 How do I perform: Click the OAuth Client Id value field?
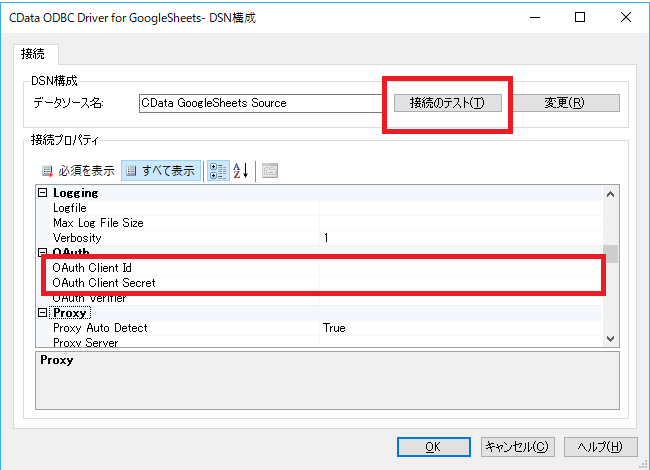(x=461, y=268)
